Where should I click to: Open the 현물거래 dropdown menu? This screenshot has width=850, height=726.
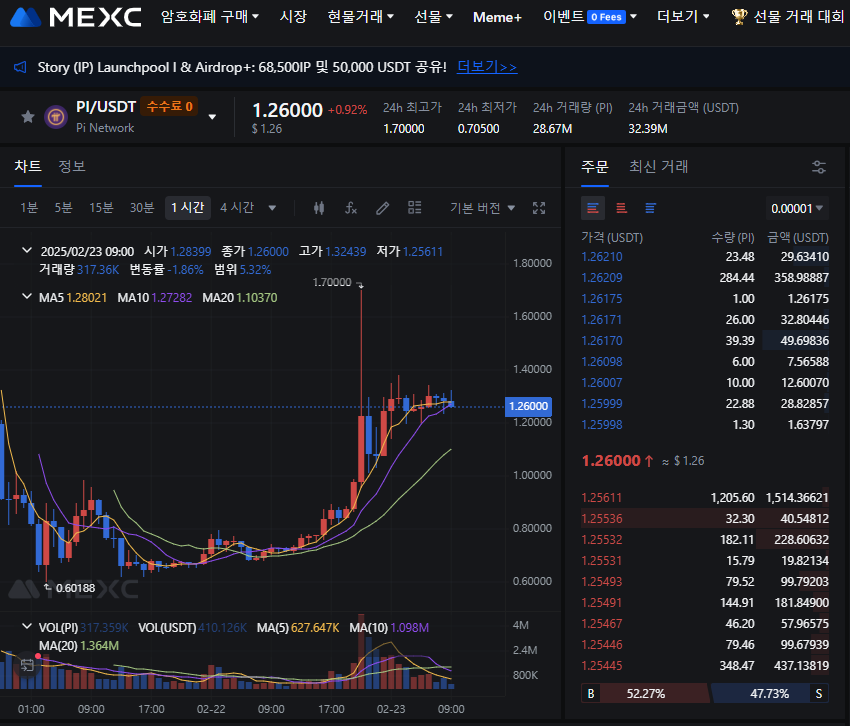(360, 17)
